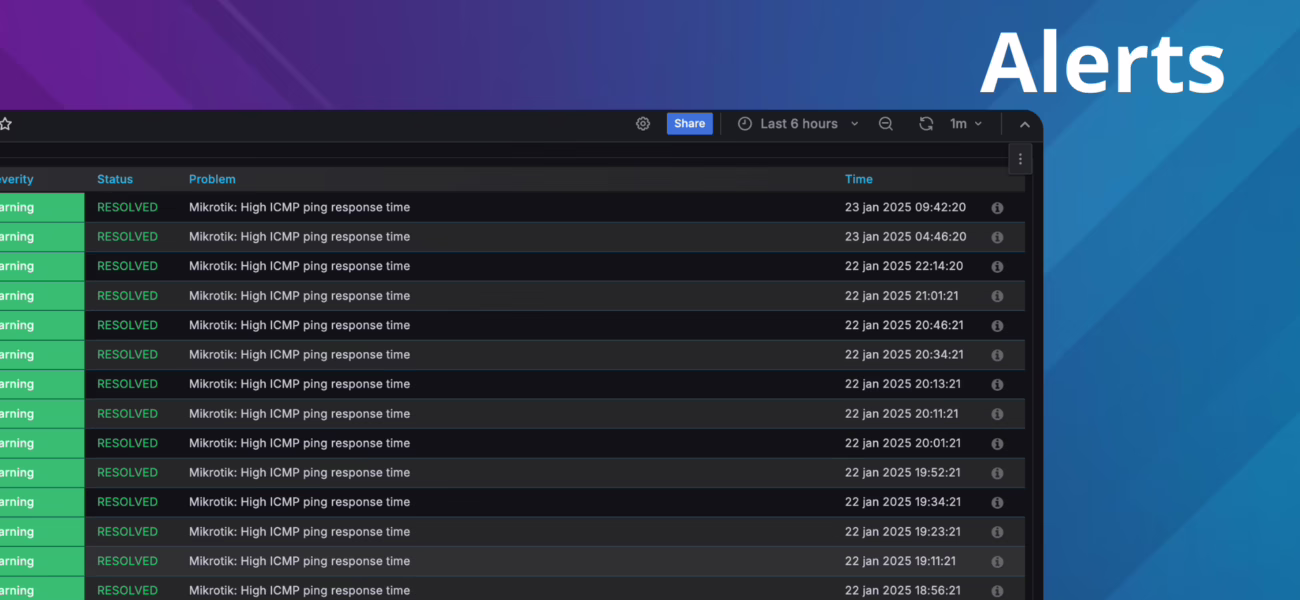Click info icon for 23 jan 04:46:20 alert

[x=997, y=238]
